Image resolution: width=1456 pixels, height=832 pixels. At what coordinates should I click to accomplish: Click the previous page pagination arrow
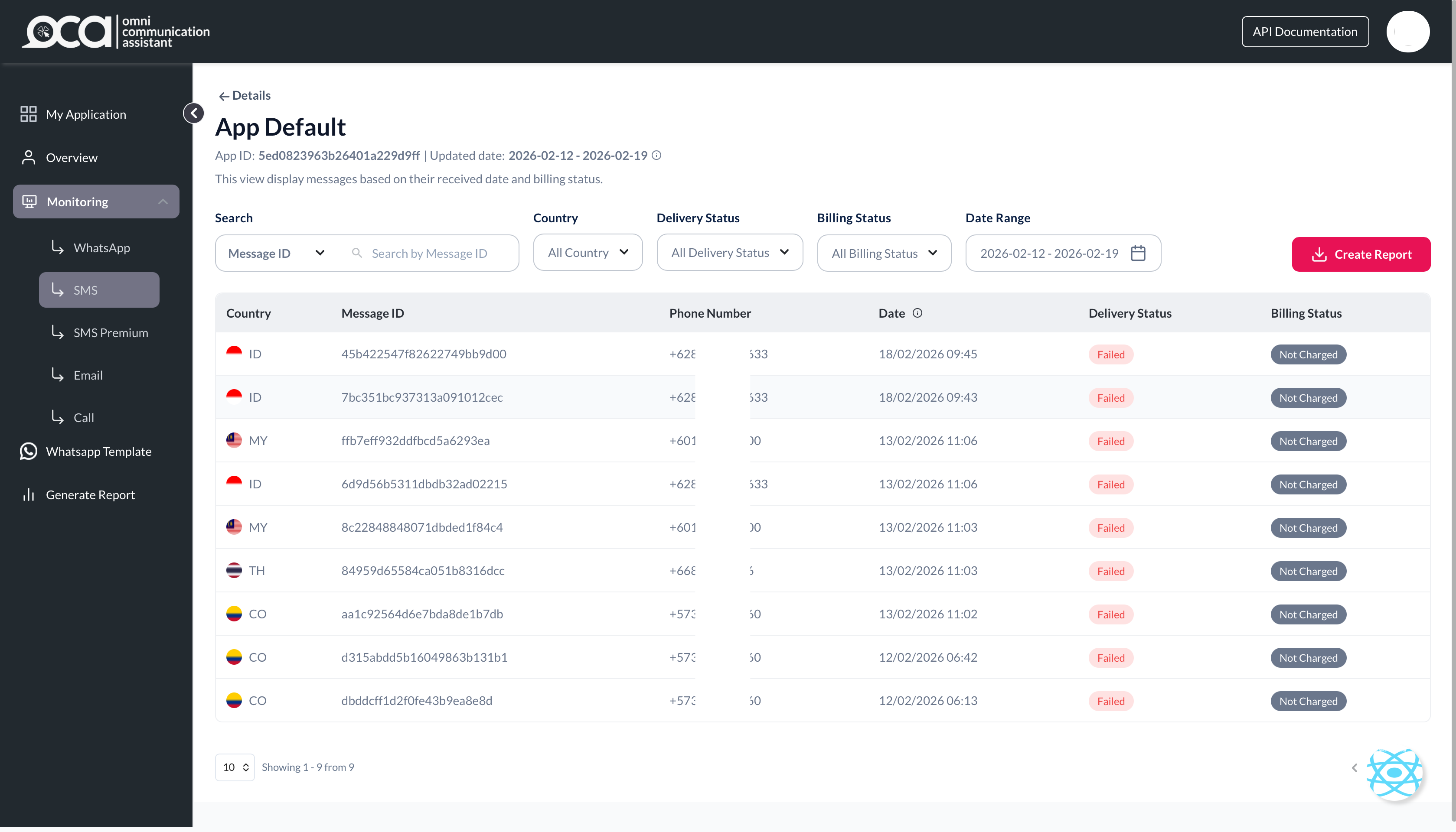coord(1354,767)
